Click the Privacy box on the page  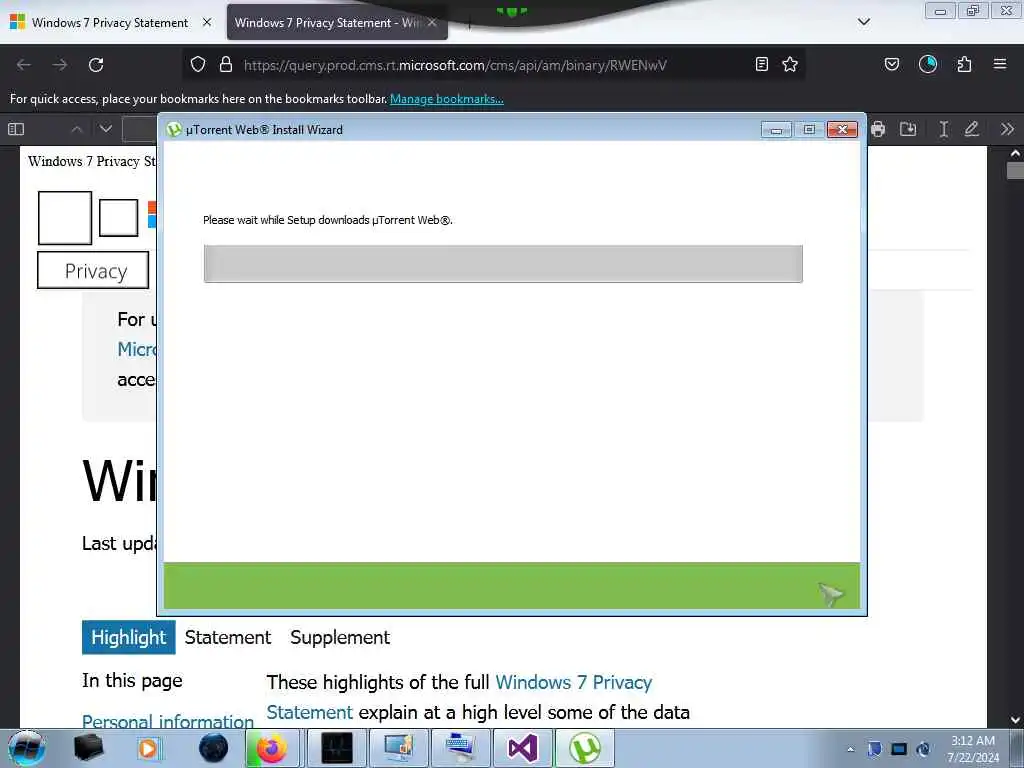pos(93,270)
